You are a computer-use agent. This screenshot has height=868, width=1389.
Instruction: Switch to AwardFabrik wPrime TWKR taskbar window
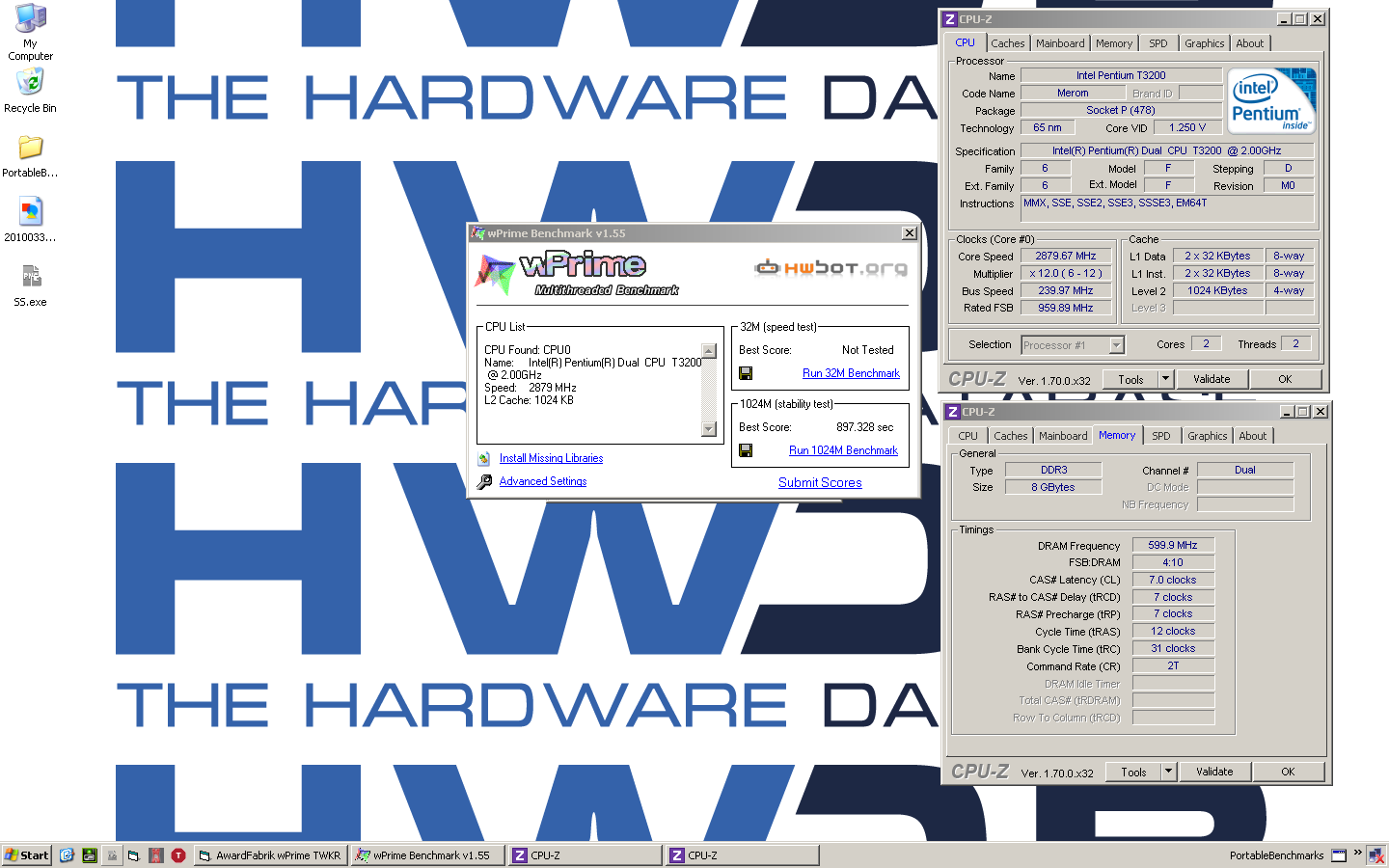pyautogui.click(x=270, y=855)
